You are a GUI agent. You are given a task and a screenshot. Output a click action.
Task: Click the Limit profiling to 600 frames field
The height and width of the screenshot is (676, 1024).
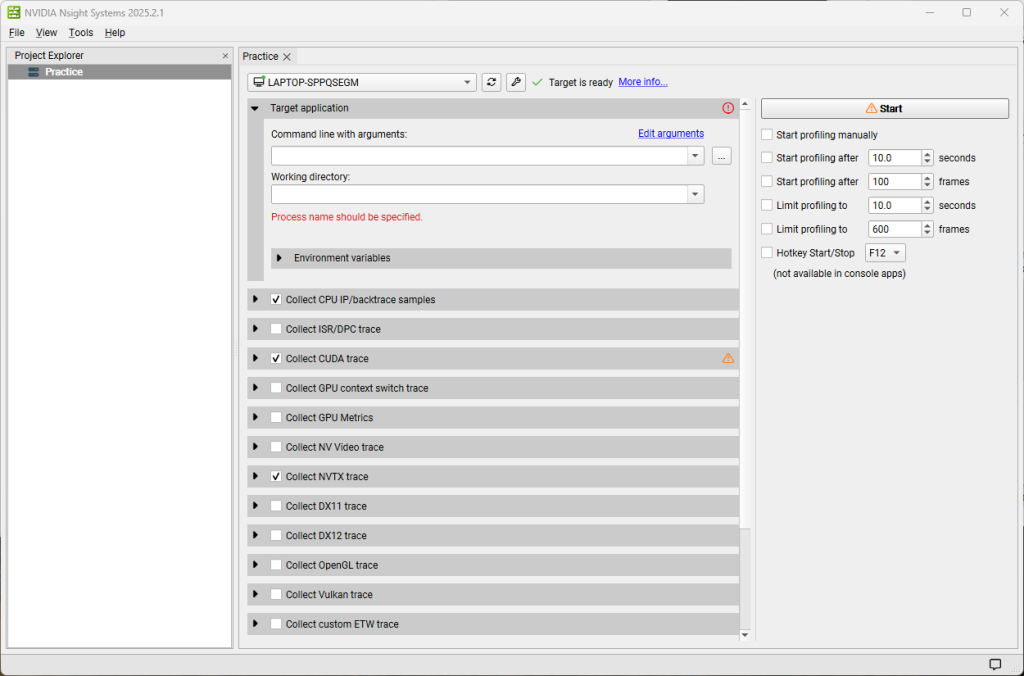[x=895, y=229]
